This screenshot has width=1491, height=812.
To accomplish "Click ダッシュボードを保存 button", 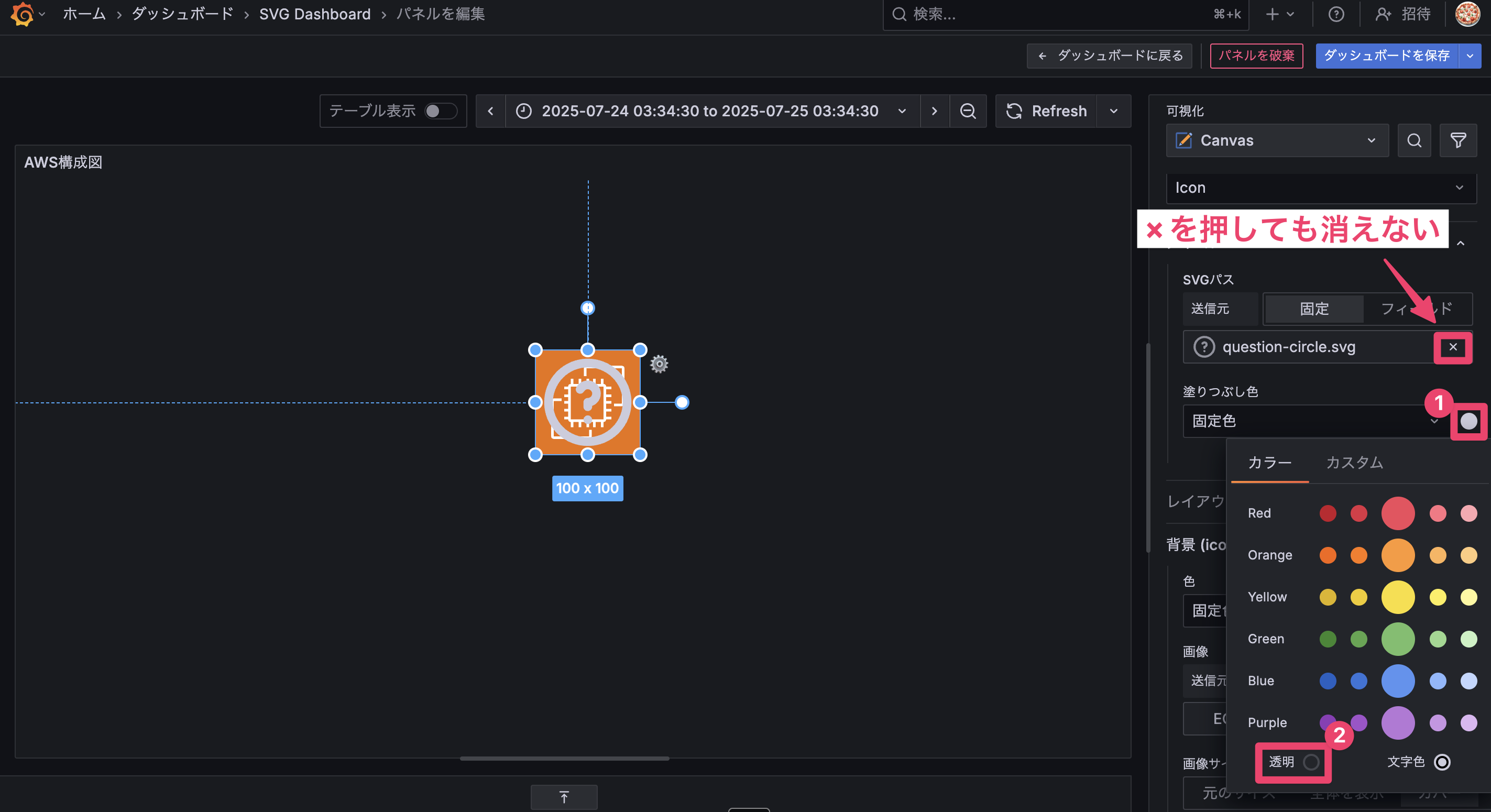I will [1387, 56].
